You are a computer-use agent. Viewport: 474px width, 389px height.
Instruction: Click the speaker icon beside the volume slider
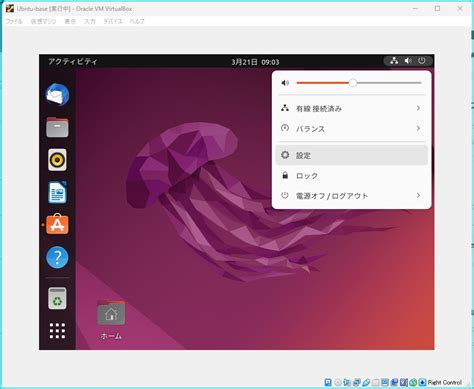pos(285,83)
